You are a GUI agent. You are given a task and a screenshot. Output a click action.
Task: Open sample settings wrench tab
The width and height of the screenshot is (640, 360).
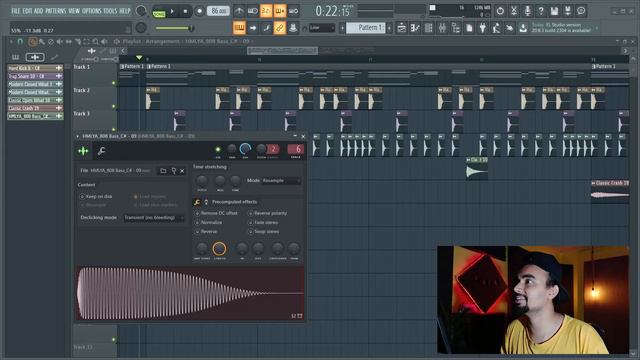tap(101, 151)
